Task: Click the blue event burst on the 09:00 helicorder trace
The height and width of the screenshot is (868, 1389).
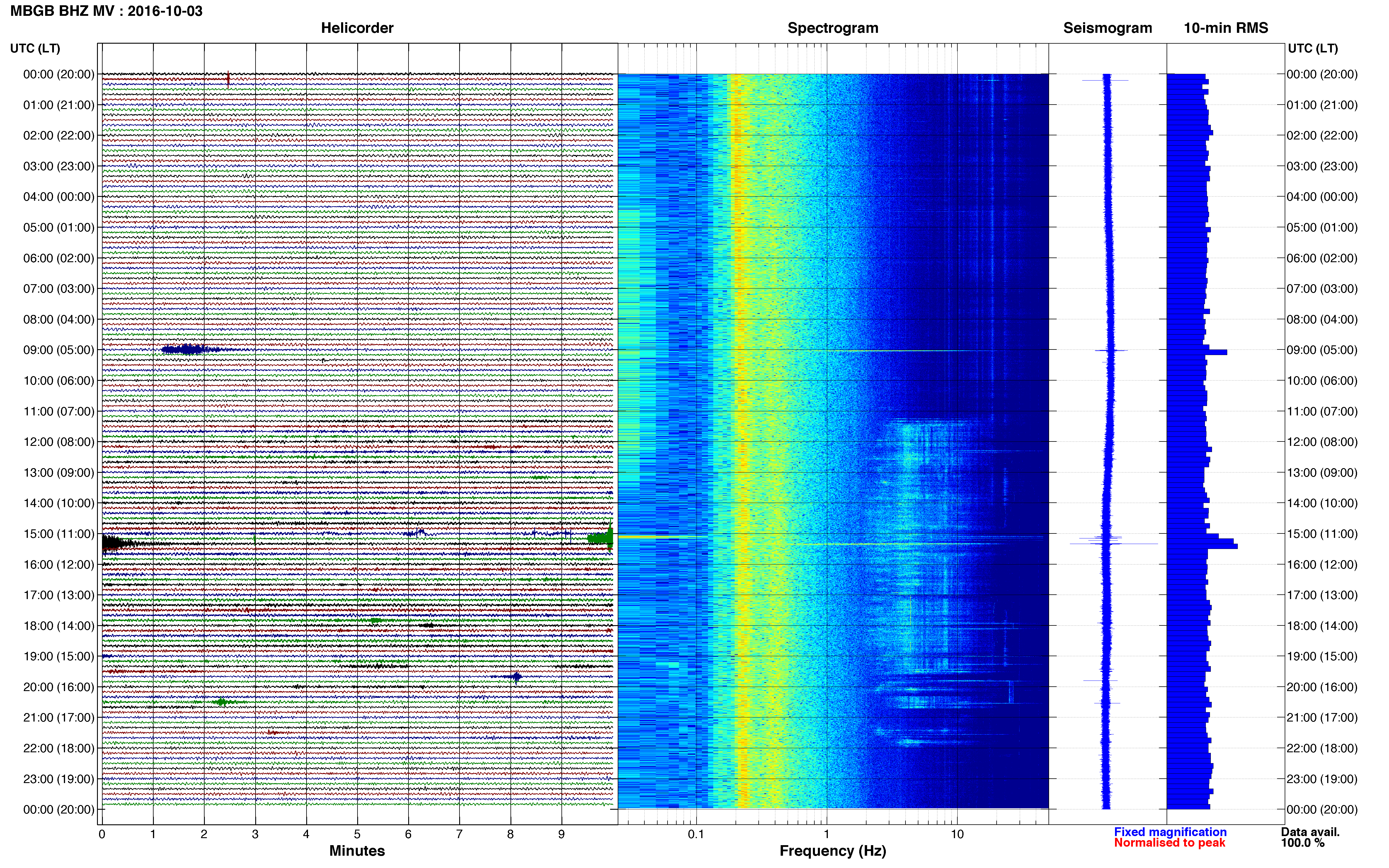Action: point(191,349)
